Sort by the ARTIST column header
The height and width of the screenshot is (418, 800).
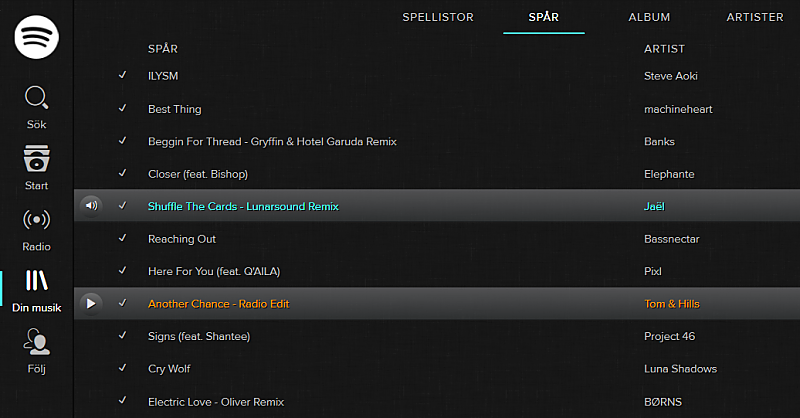pyautogui.click(x=664, y=48)
